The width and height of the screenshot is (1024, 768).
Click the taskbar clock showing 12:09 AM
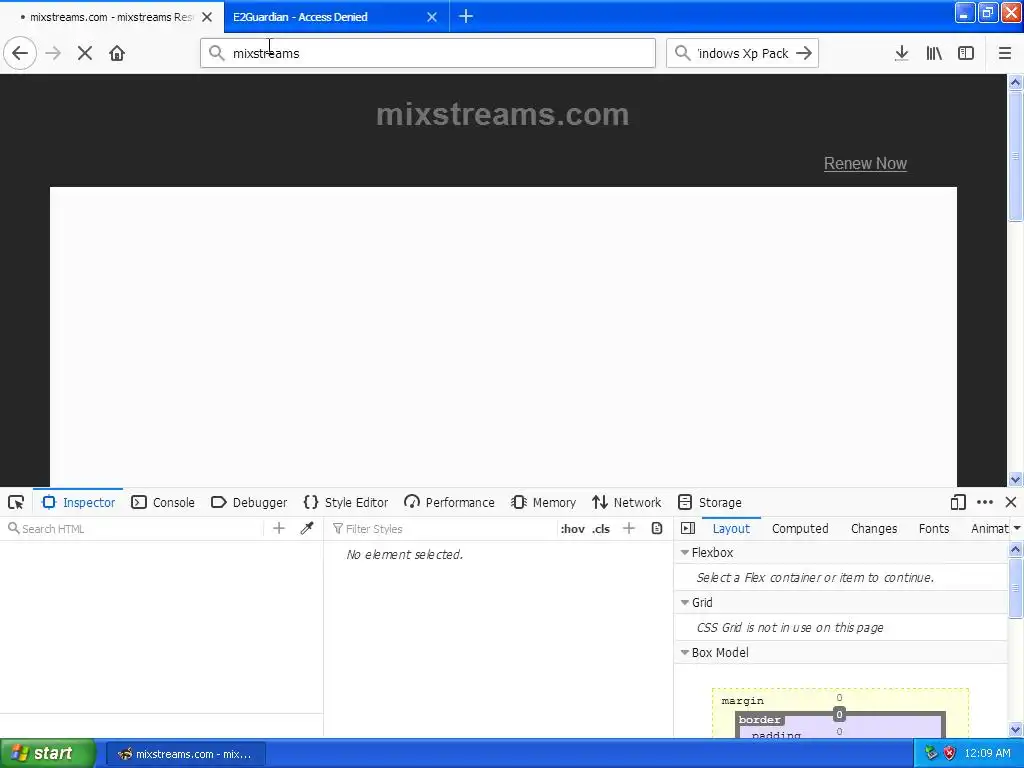(x=987, y=753)
